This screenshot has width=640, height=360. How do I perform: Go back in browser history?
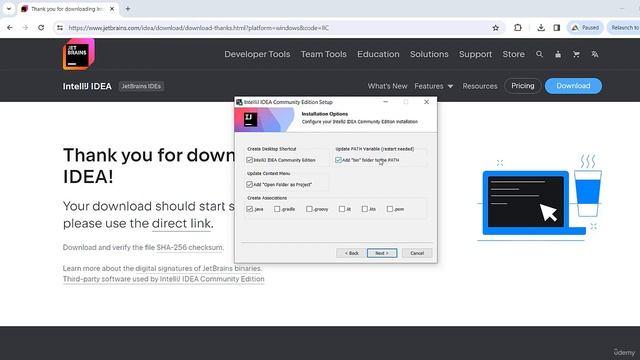coord(10,28)
